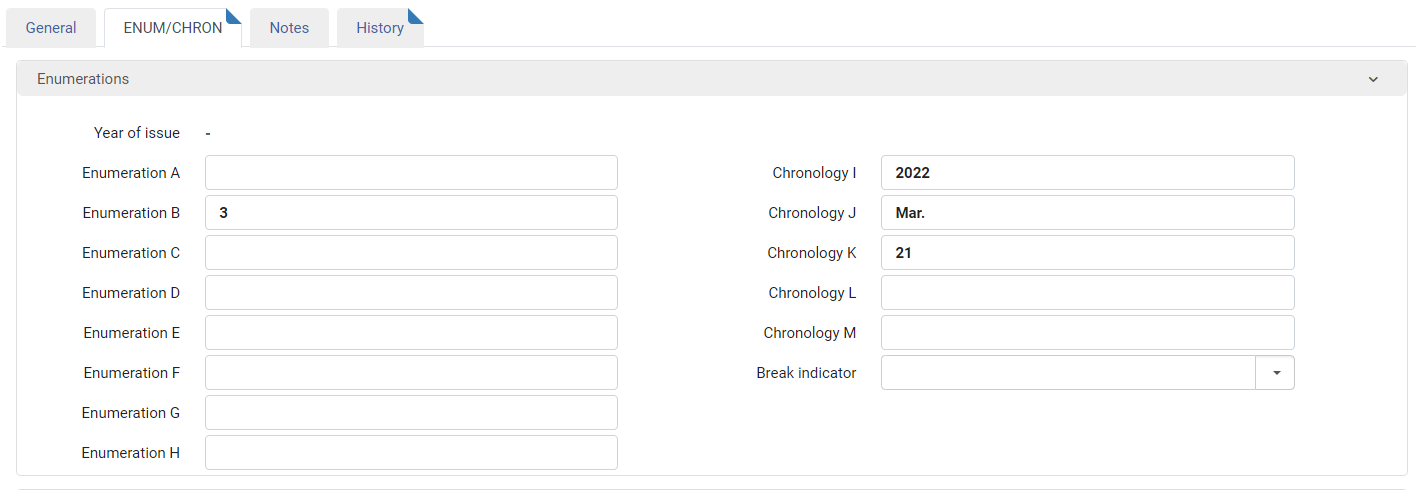The width and height of the screenshot is (1416, 490).
Task: Collapse the Enumerations section chevron
Action: pyautogui.click(x=1373, y=79)
